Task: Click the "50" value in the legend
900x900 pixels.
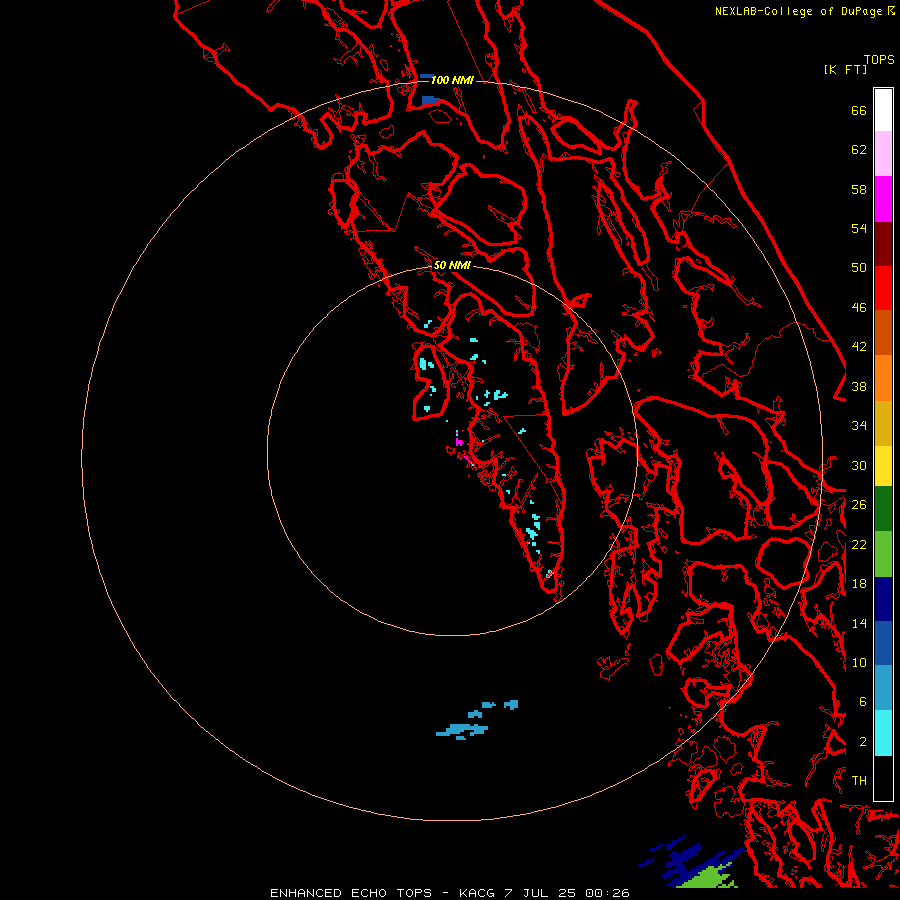Action: click(x=859, y=267)
